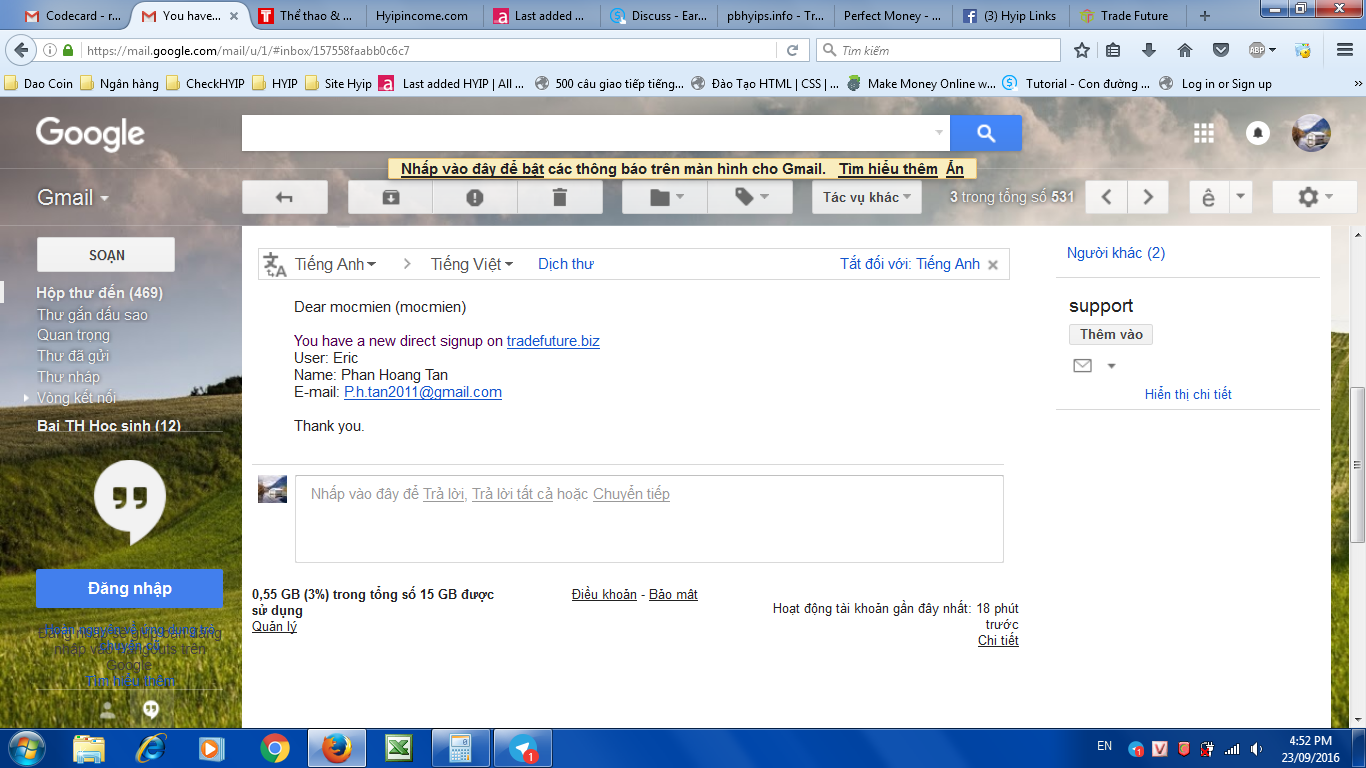Click the blue Gmail search button
The image size is (1366, 768).
[986, 133]
